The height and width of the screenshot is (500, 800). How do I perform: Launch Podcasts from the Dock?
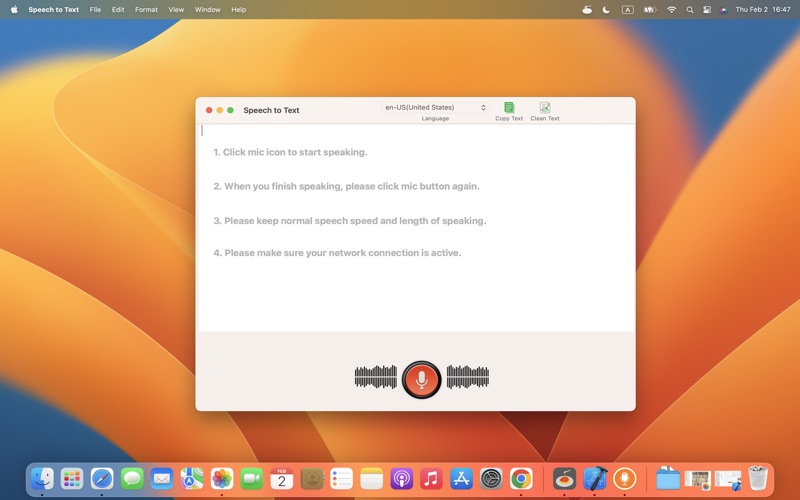(402, 479)
